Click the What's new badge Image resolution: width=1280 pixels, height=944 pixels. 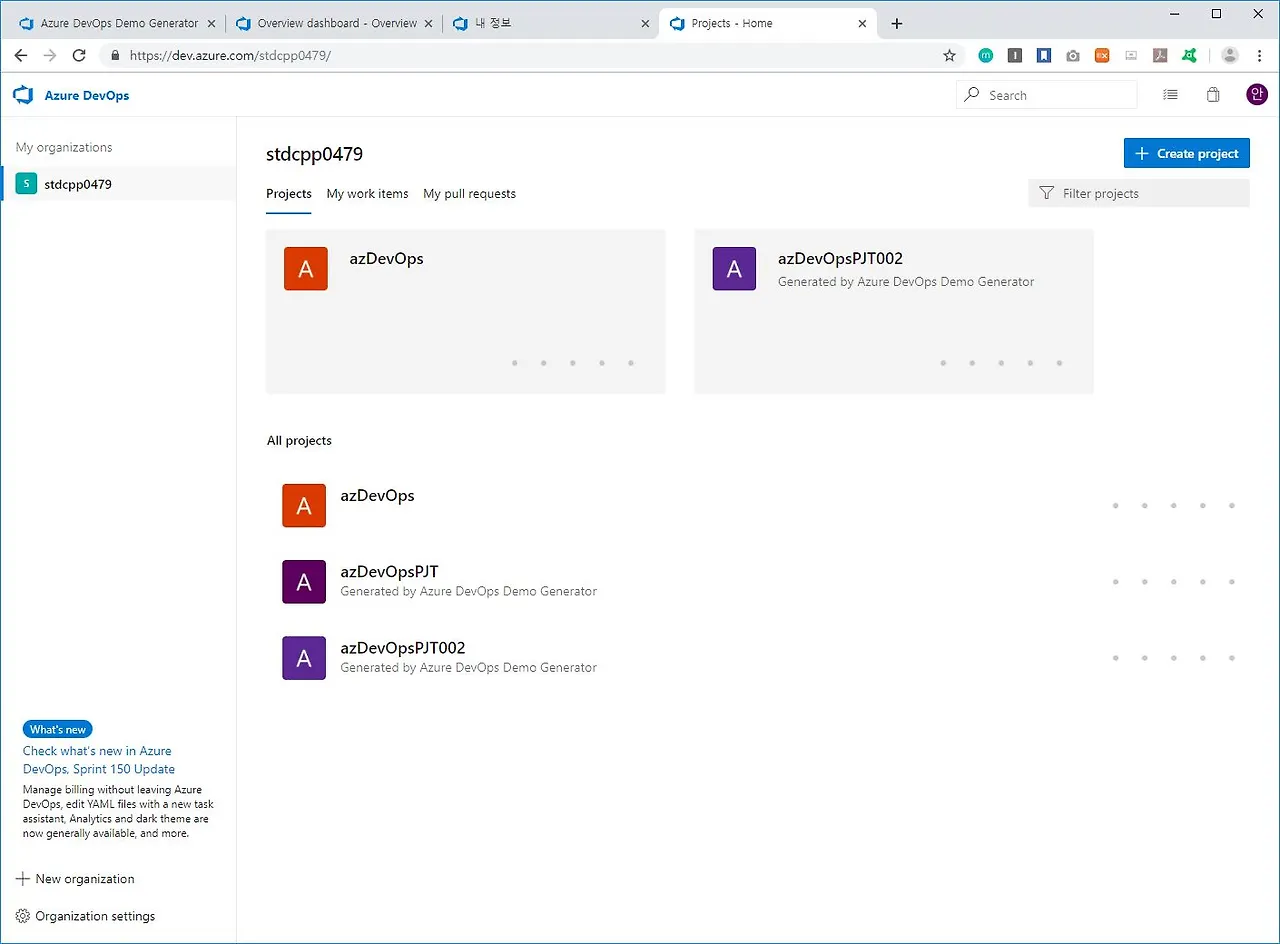58,729
